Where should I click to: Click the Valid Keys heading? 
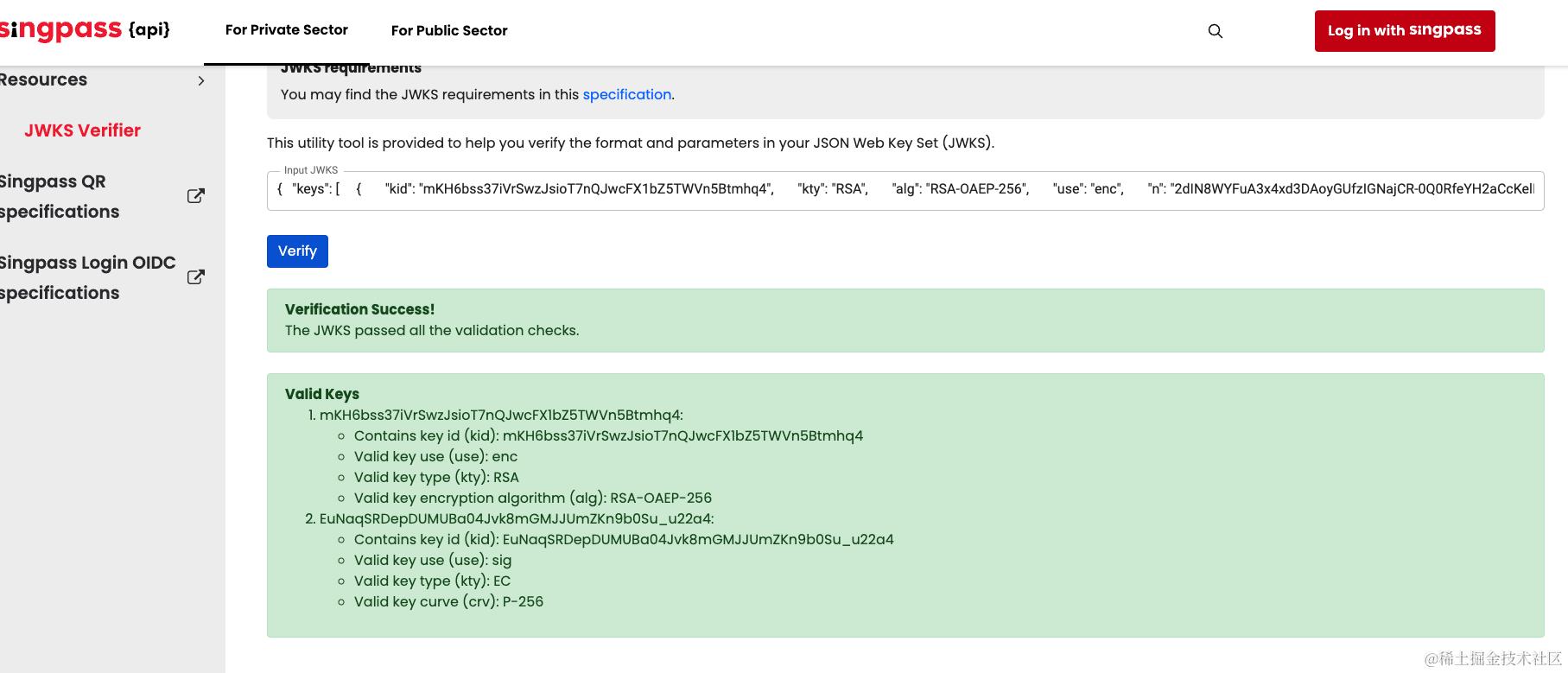[322, 394]
